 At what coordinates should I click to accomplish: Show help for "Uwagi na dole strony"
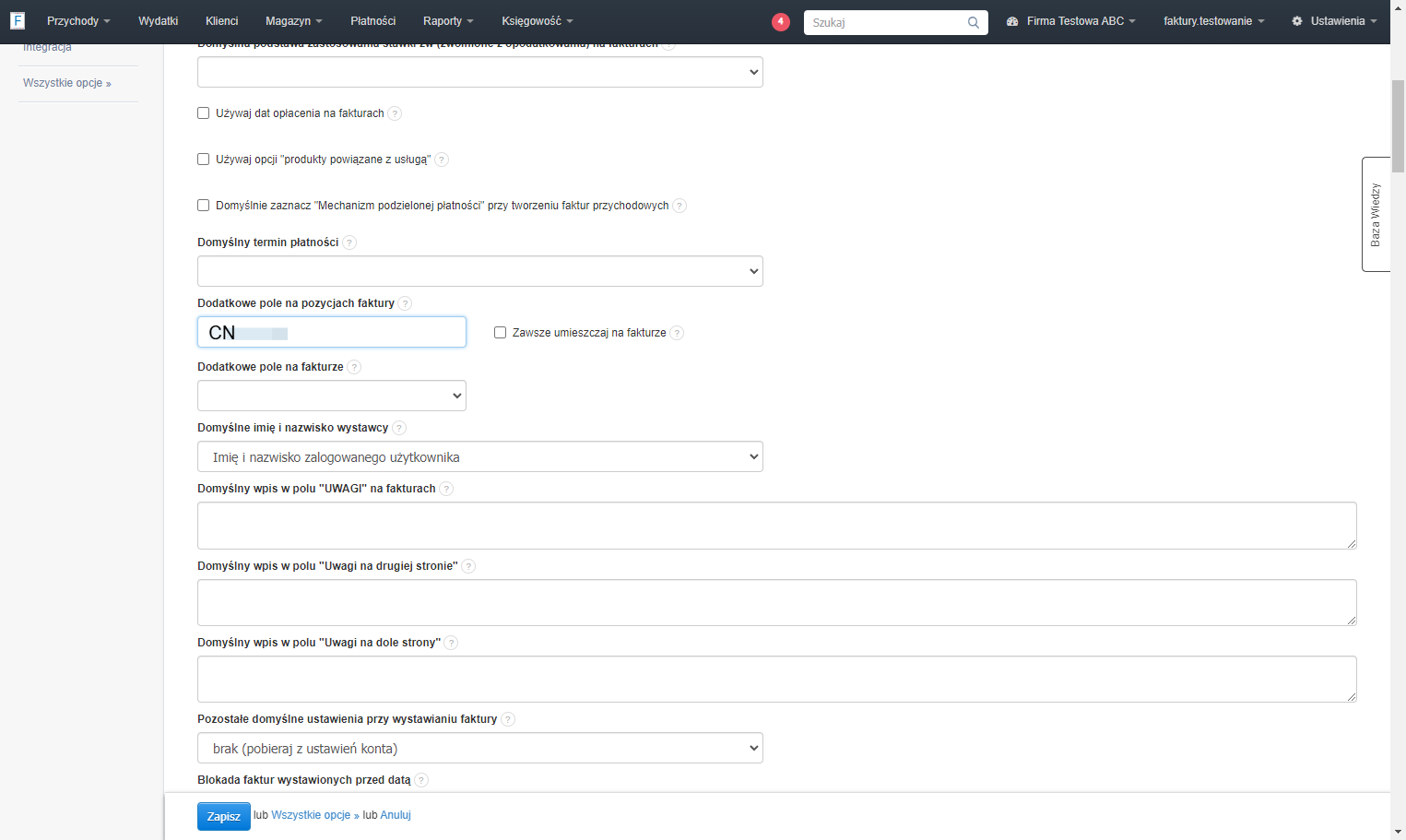(x=451, y=643)
